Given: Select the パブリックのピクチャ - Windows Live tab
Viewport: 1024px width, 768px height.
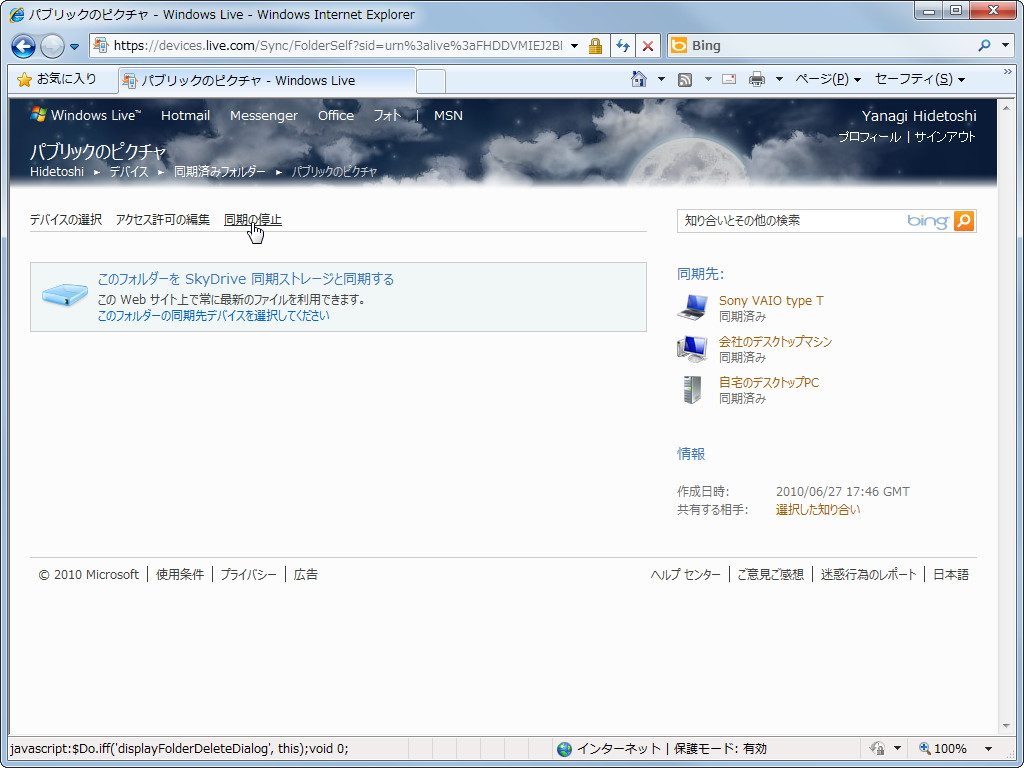Looking at the screenshot, I should click(266, 81).
